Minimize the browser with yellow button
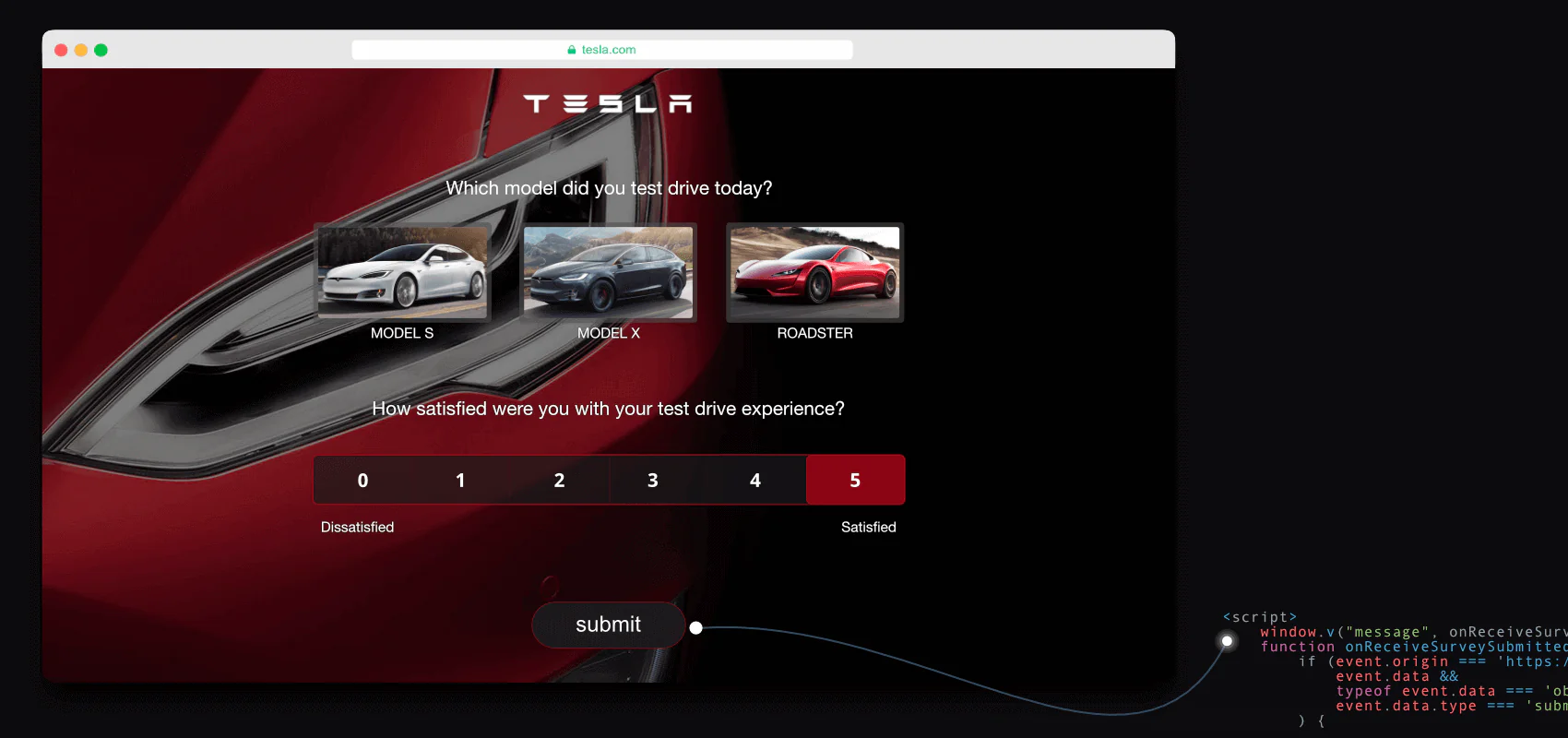The width and height of the screenshot is (1568, 738). tap(81, 50)
